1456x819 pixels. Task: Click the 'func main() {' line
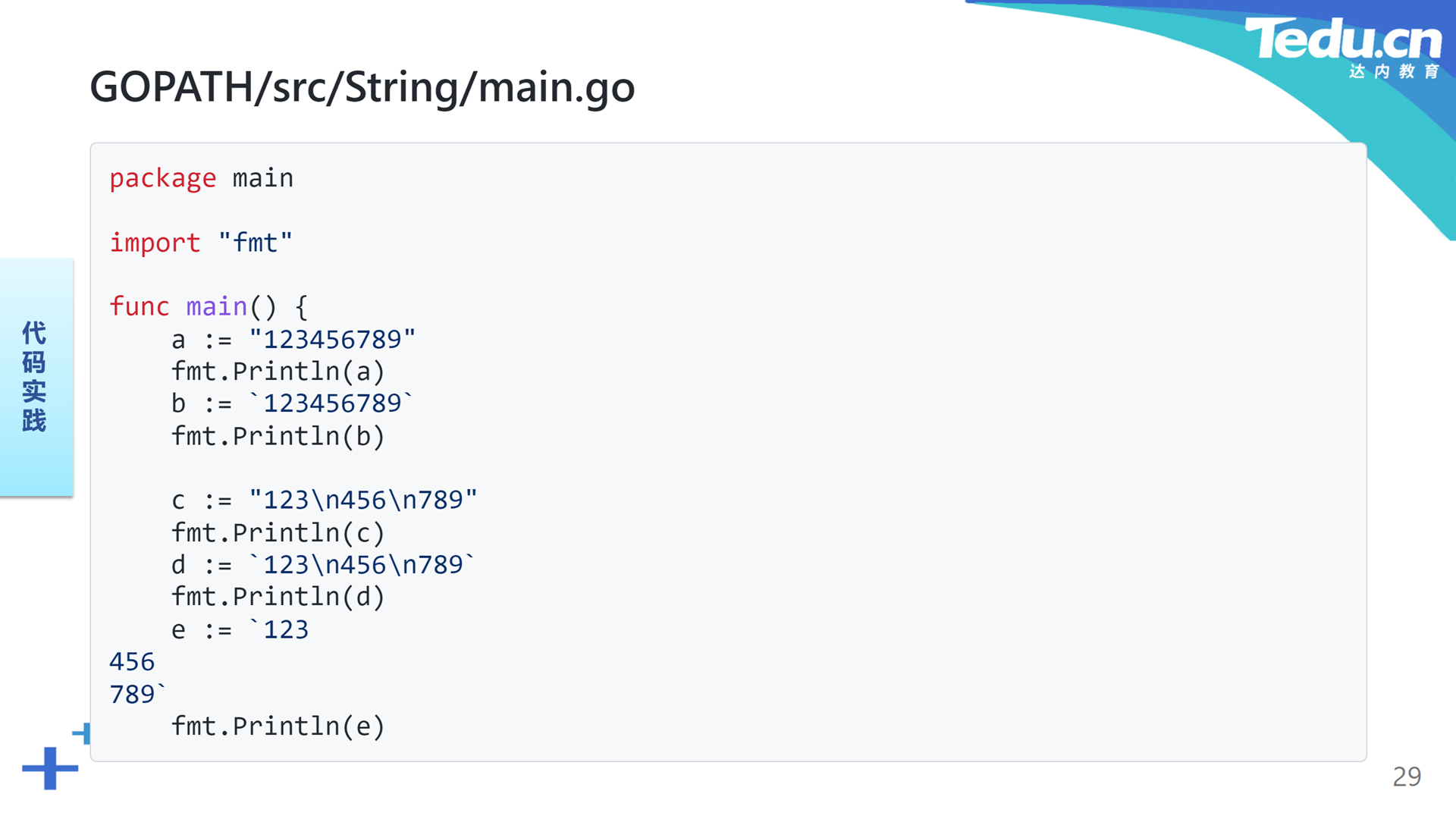pos(209,306)
